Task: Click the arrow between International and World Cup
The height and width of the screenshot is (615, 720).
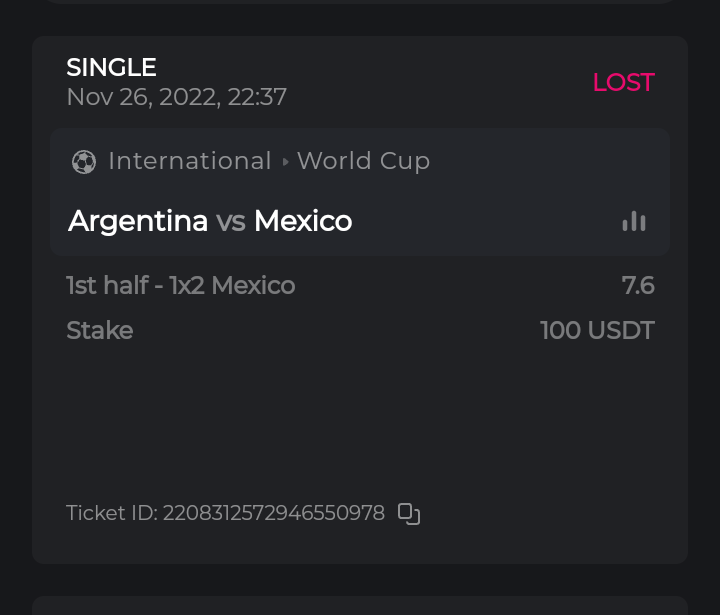Action: pos(285,162)
